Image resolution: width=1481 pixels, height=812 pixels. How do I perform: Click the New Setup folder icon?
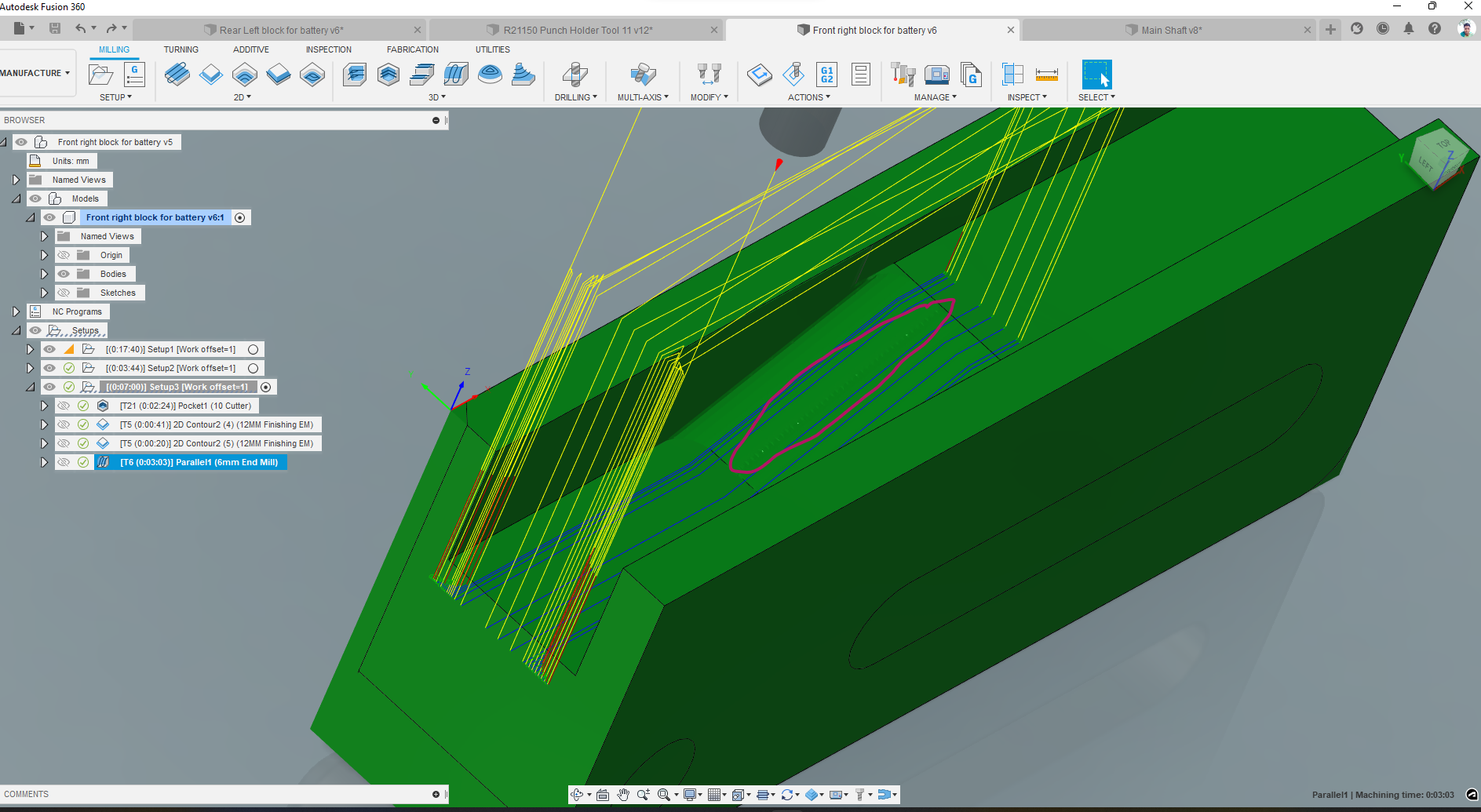(x=100, y=75)
